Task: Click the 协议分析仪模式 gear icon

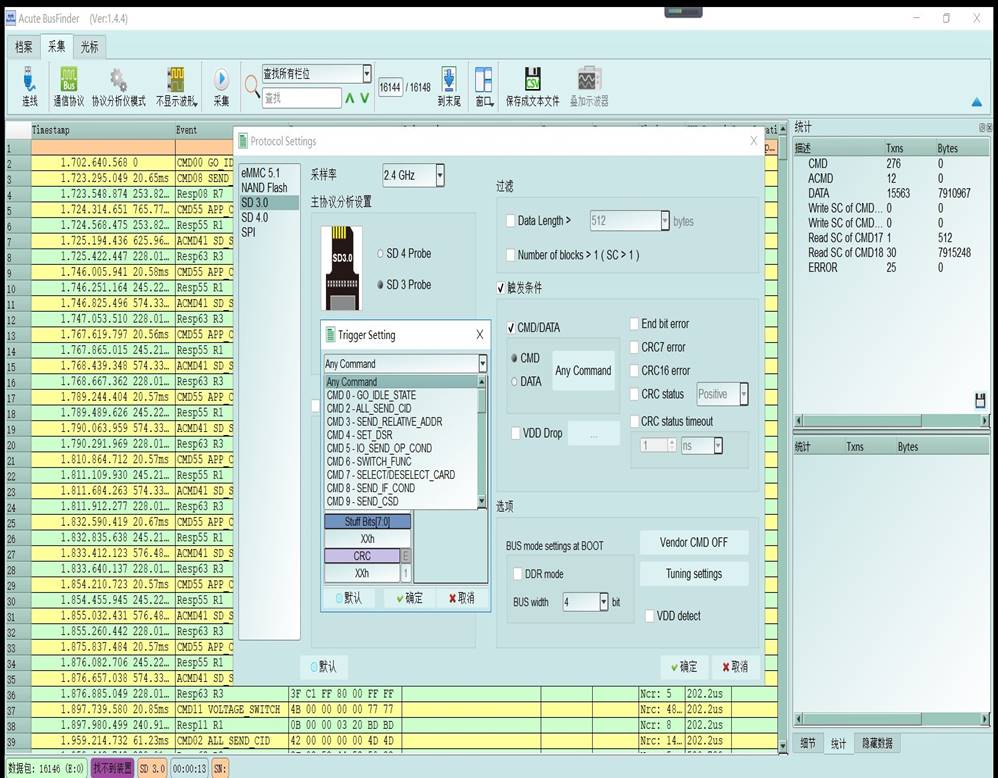Action: point(118,80)
